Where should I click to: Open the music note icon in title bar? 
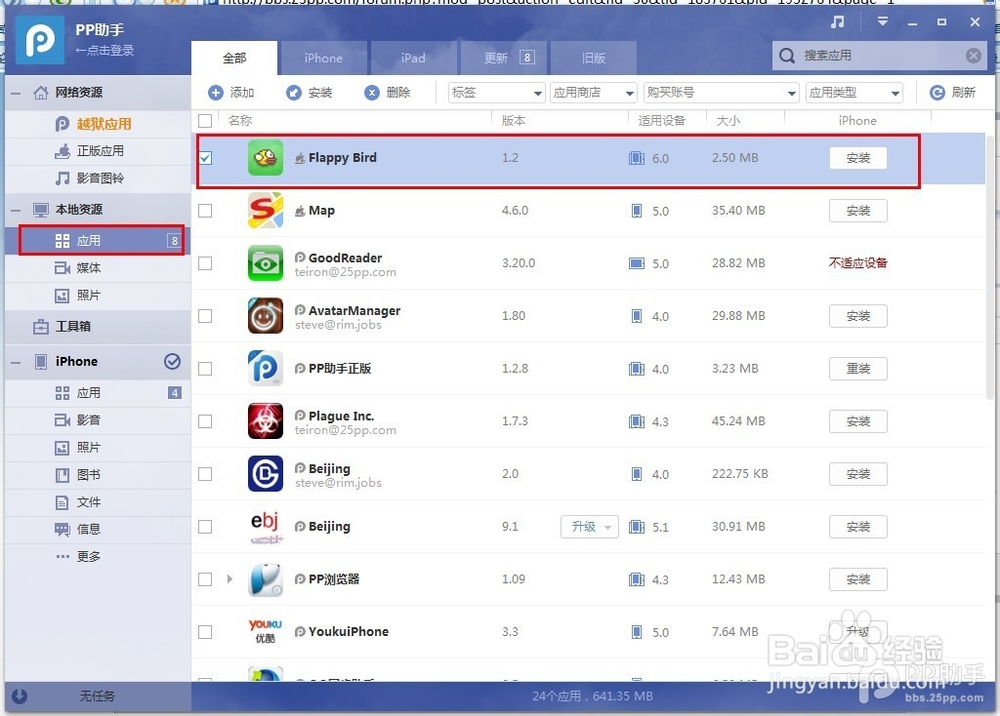pos(837,22)
